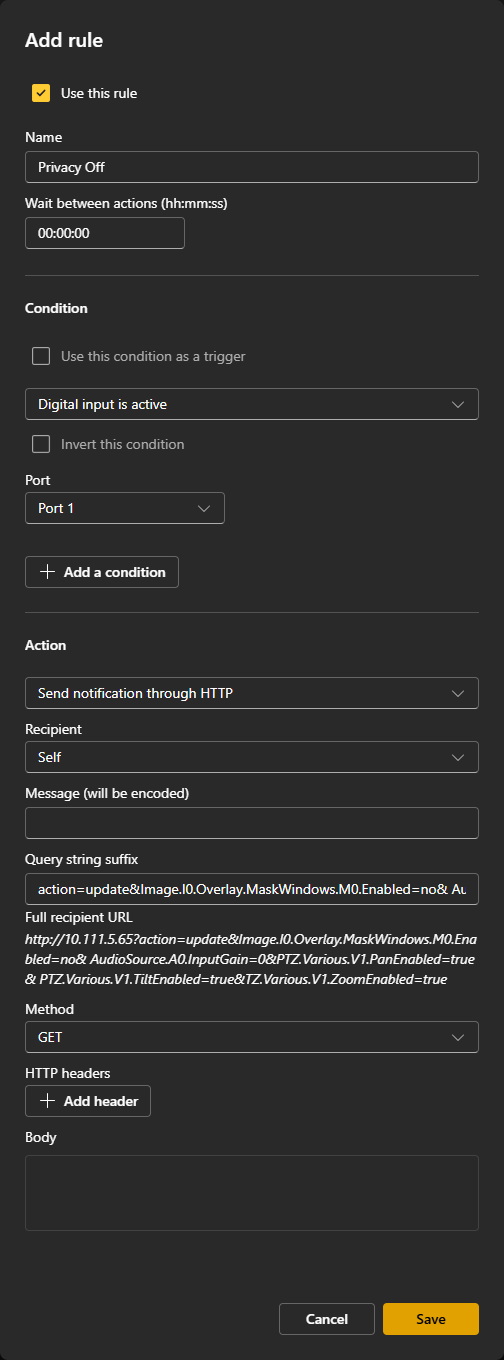Click the plus icon on Add a condition
Screen dimensions: 504x1360
(x=47, y=572)
